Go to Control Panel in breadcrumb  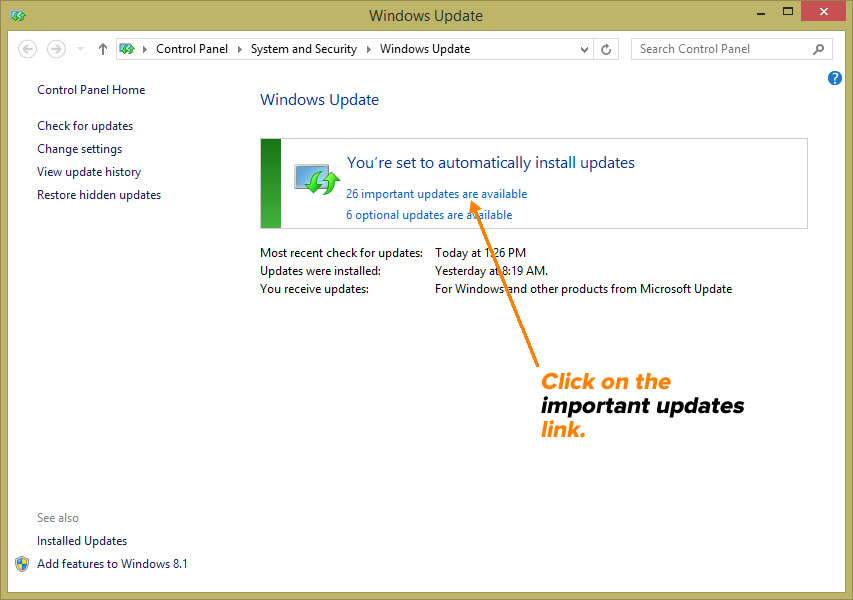(192, 49)
